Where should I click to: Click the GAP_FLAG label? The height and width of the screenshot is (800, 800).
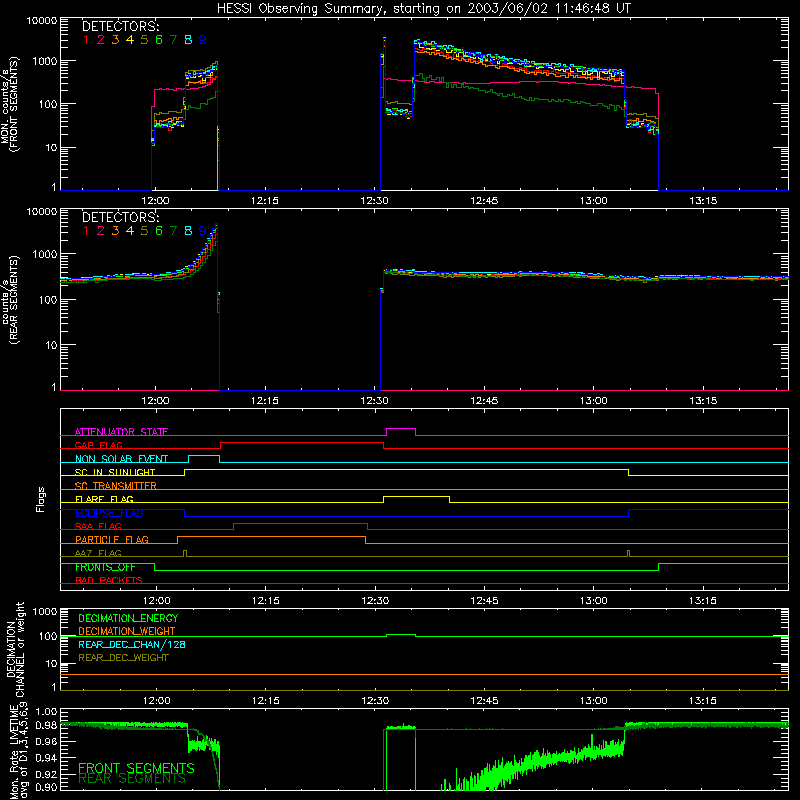pyautogui.click(x=98, y=445)
